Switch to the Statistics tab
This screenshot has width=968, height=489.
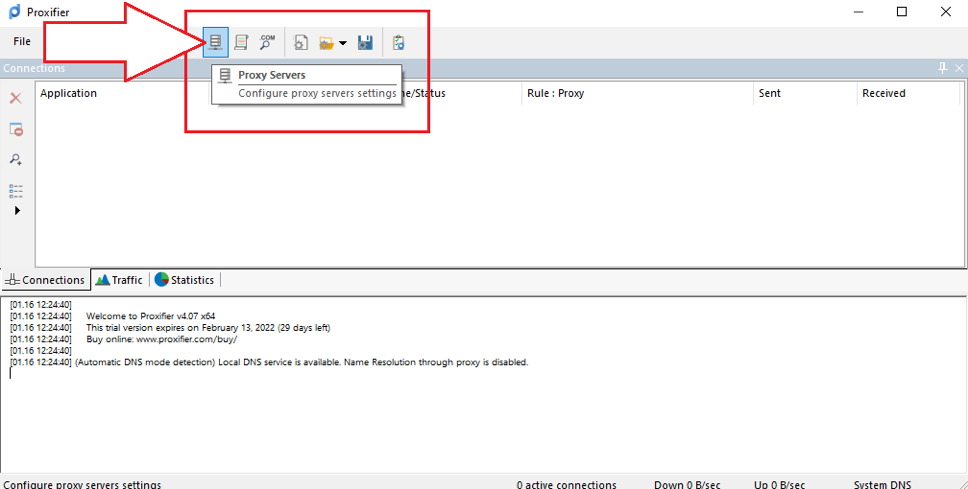(x=185, y=280)
